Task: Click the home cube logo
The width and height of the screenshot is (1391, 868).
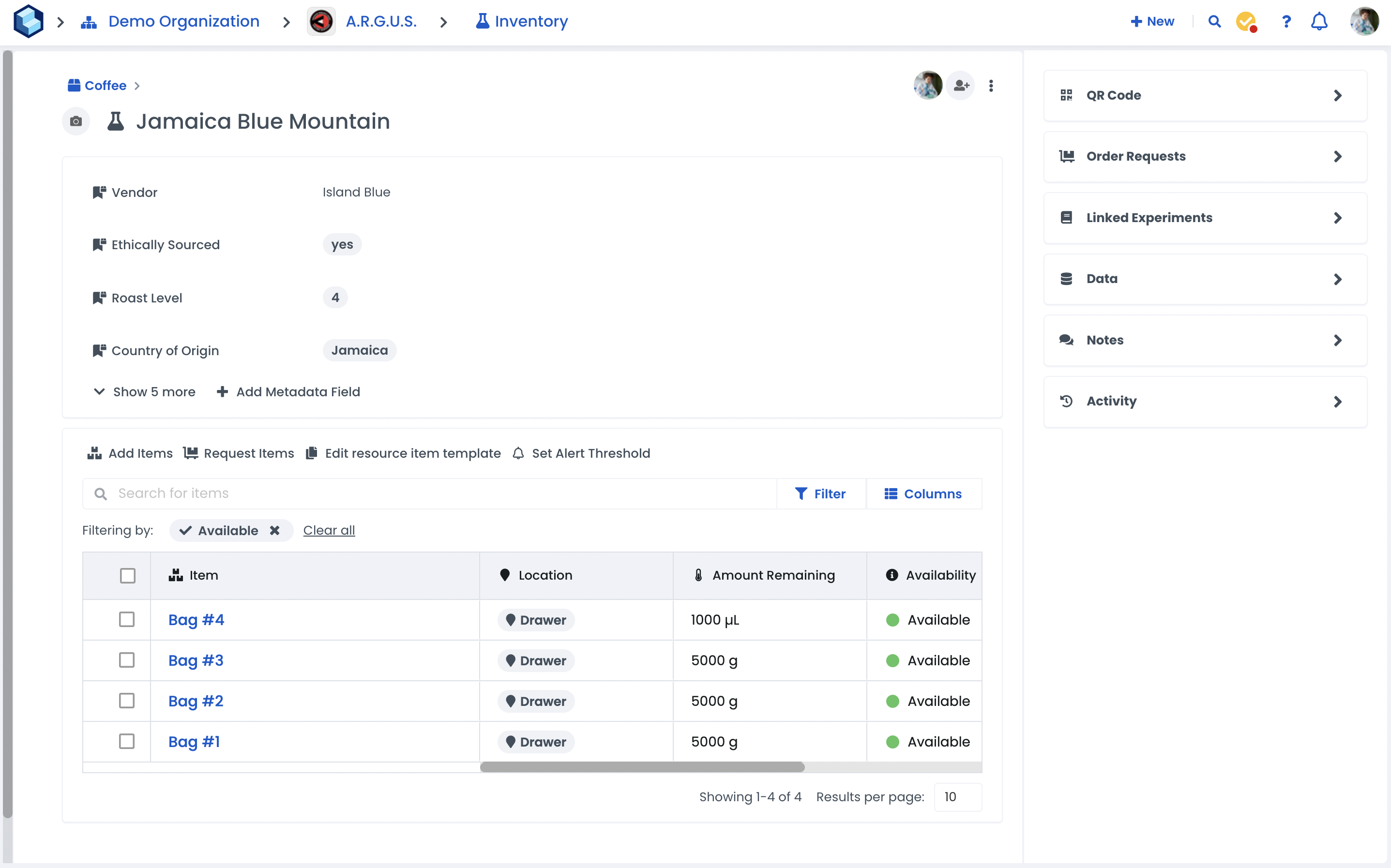Action: pyautogui.click(x=28, y=21)
